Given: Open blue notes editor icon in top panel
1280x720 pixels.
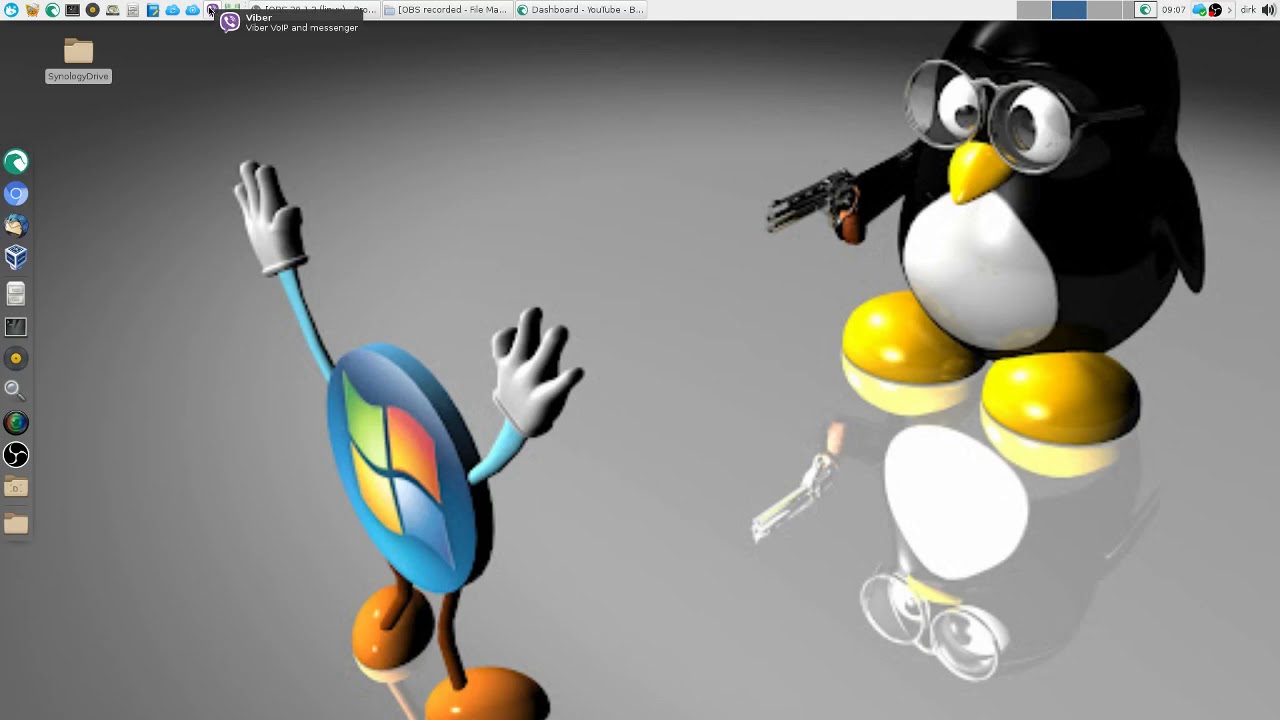Looking at the screenshot, I should 152,10.
